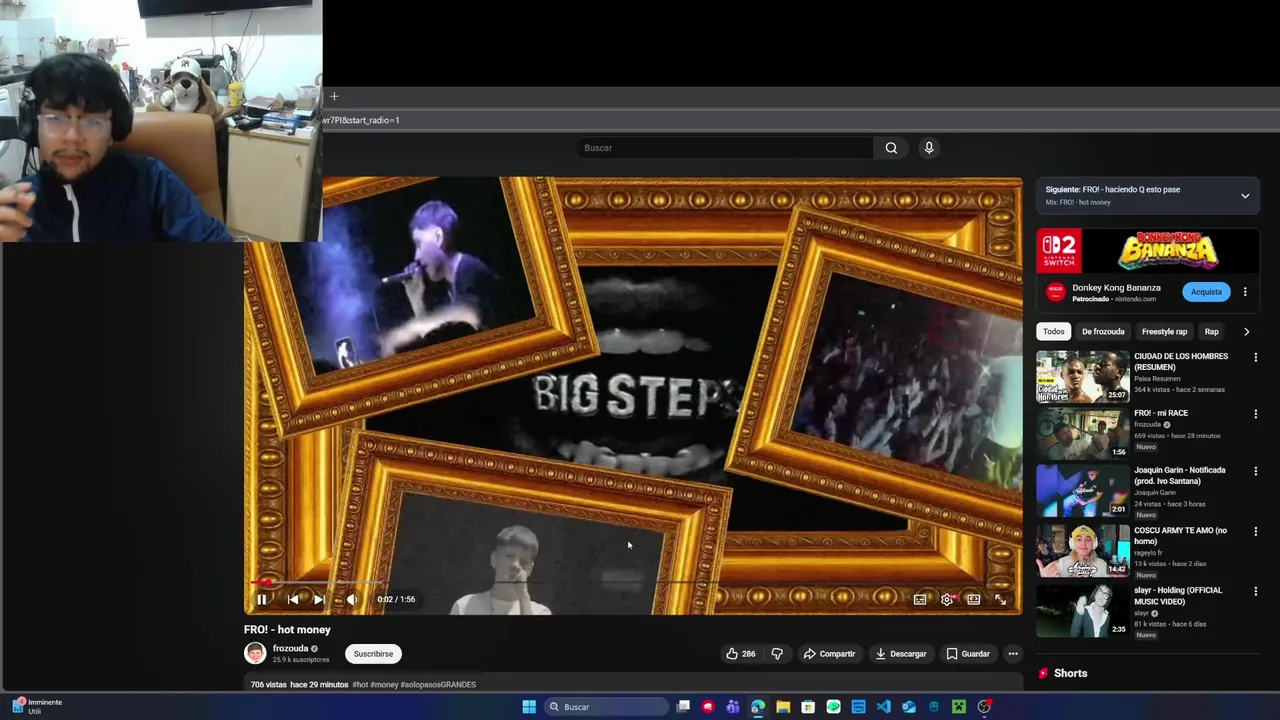Image resolution: width=1280 pixels, height=720 pixels.
Task: Click the Descargar button
Action: tap(900, 654)
